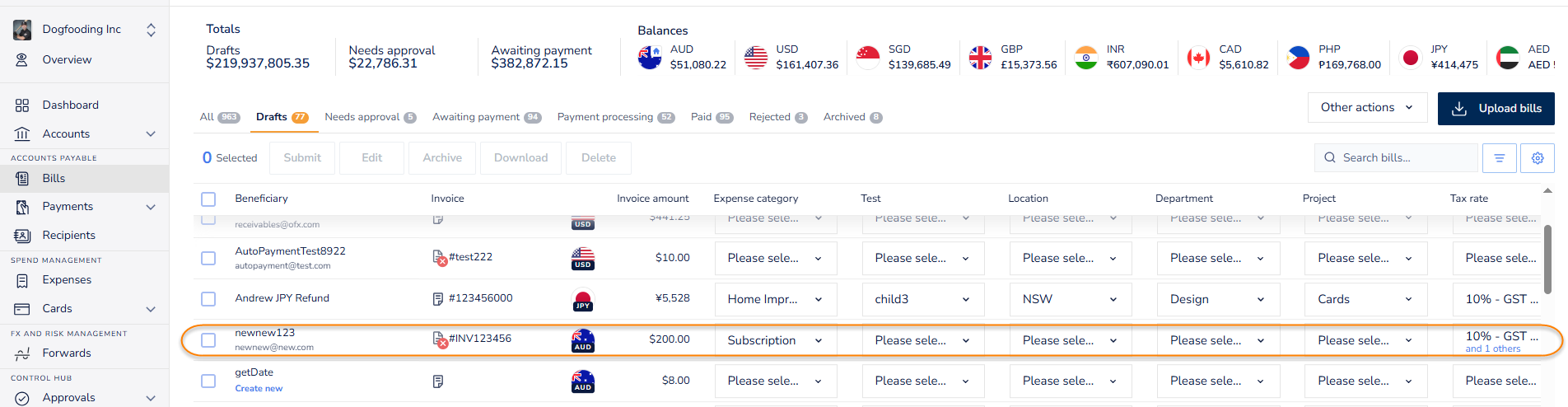
Task: Tick the select-all checkbox in the table header
Action: [208, 199]
